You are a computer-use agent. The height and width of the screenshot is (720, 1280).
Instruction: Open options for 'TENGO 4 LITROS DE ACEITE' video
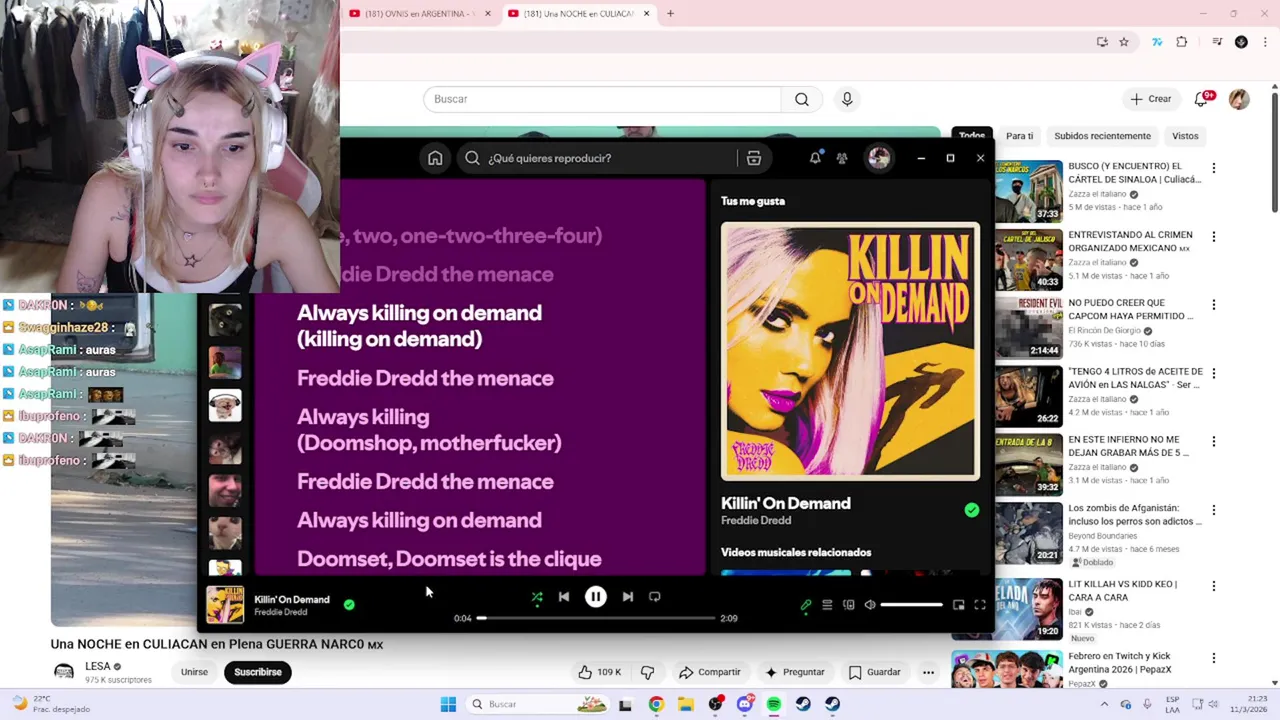coord(1213,373)
